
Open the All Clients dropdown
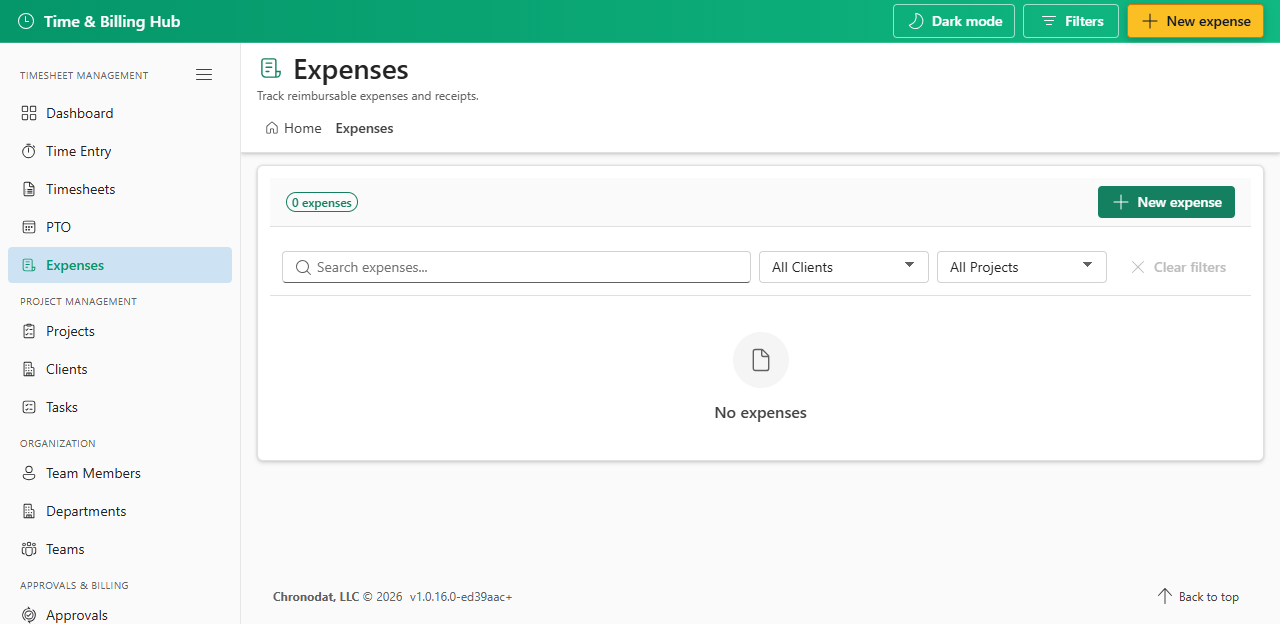(844, 267)
